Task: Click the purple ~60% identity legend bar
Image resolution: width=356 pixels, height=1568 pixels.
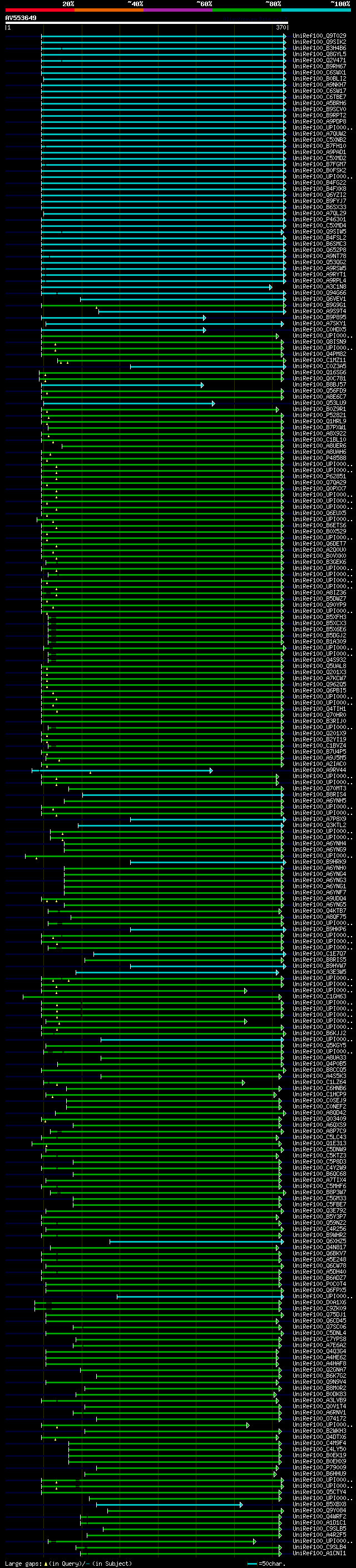Action: [x=179, y=10]
